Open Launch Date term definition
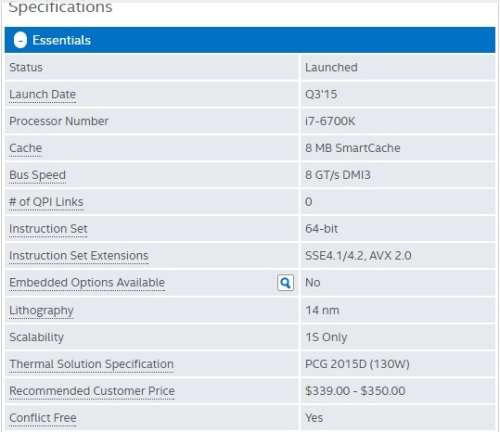The image size is (500, 432). (x=43, y=94)
